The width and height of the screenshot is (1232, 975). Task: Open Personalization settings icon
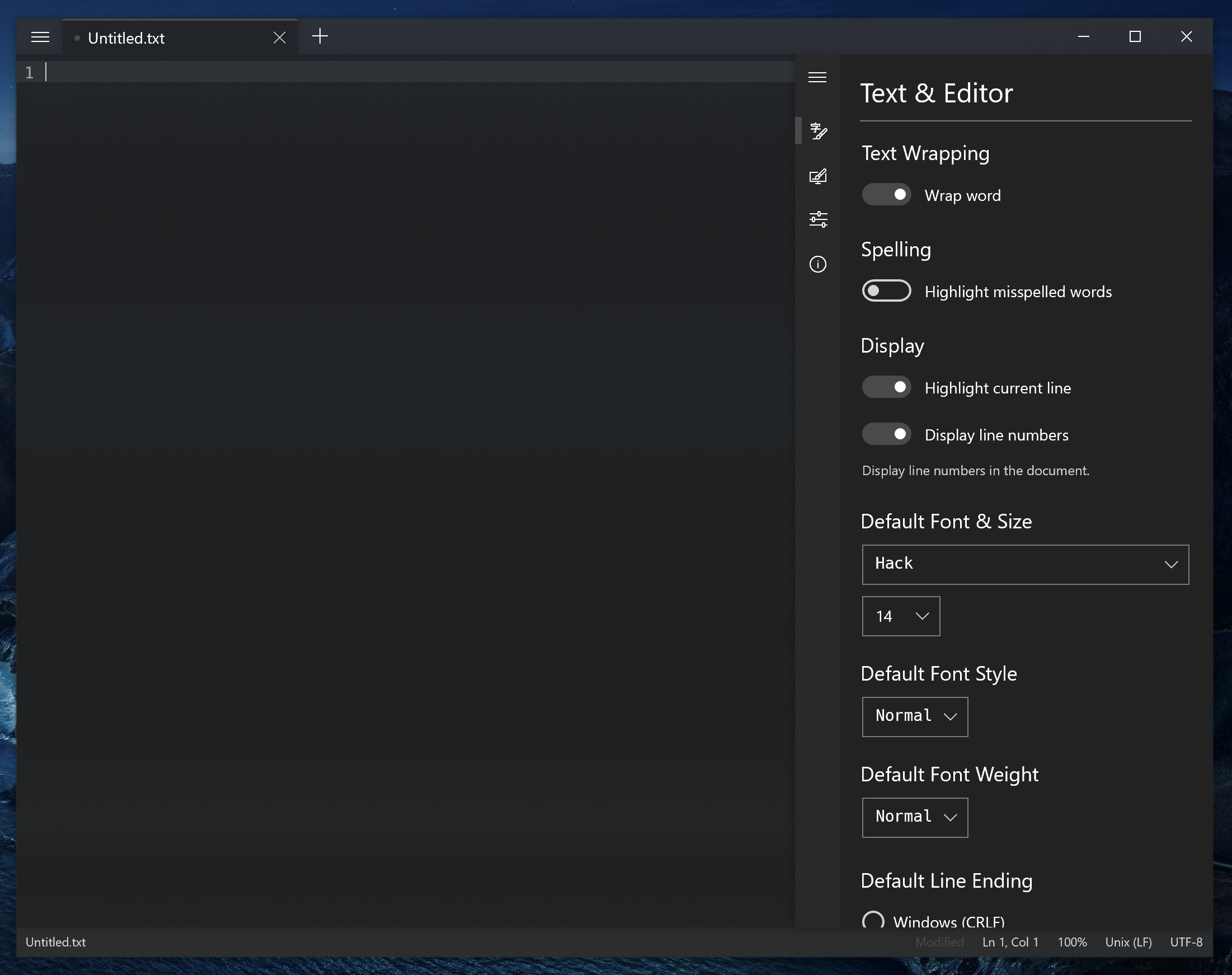point(818,176)
